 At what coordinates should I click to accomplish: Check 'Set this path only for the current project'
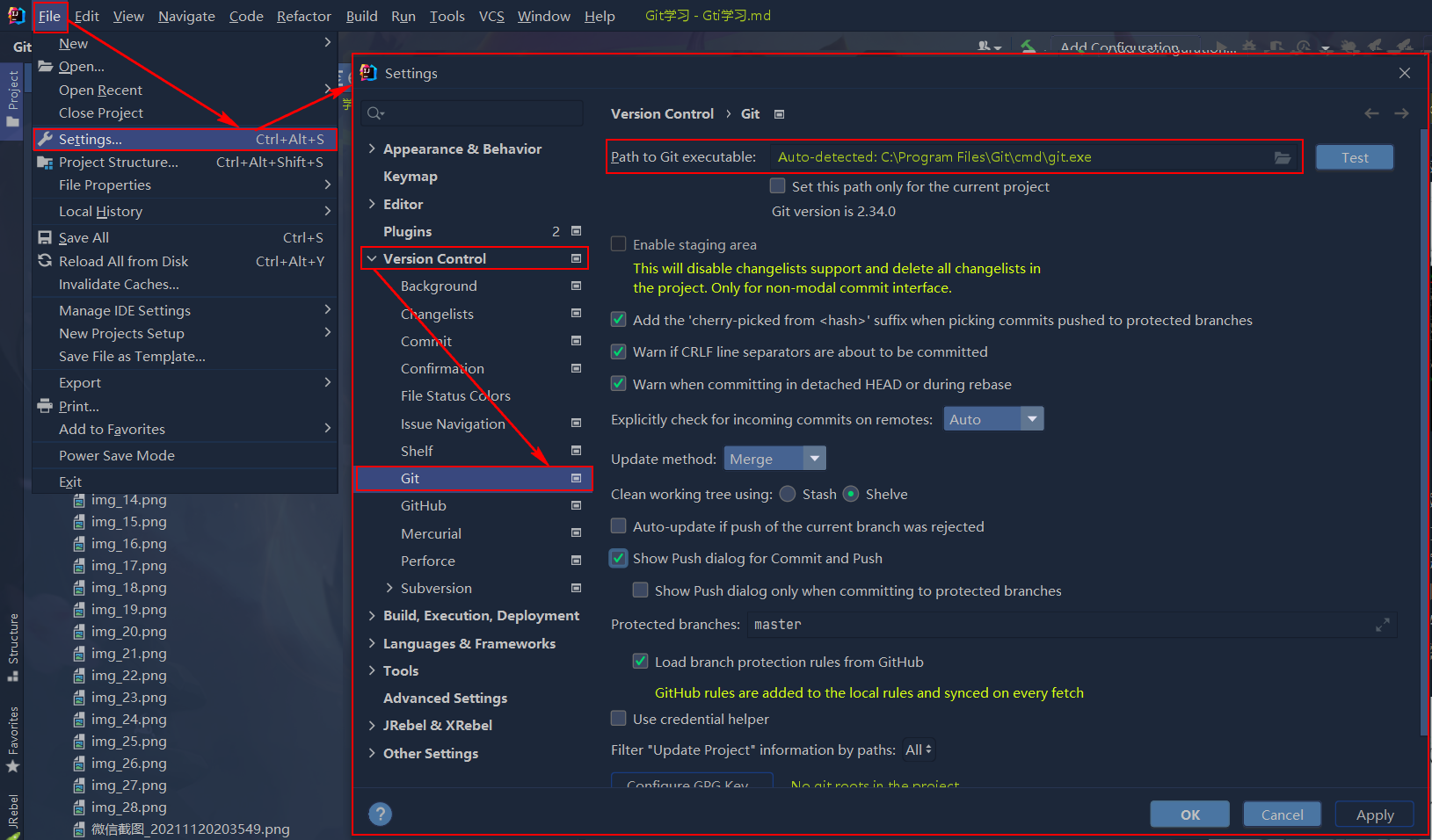click(x=777, y=185)
